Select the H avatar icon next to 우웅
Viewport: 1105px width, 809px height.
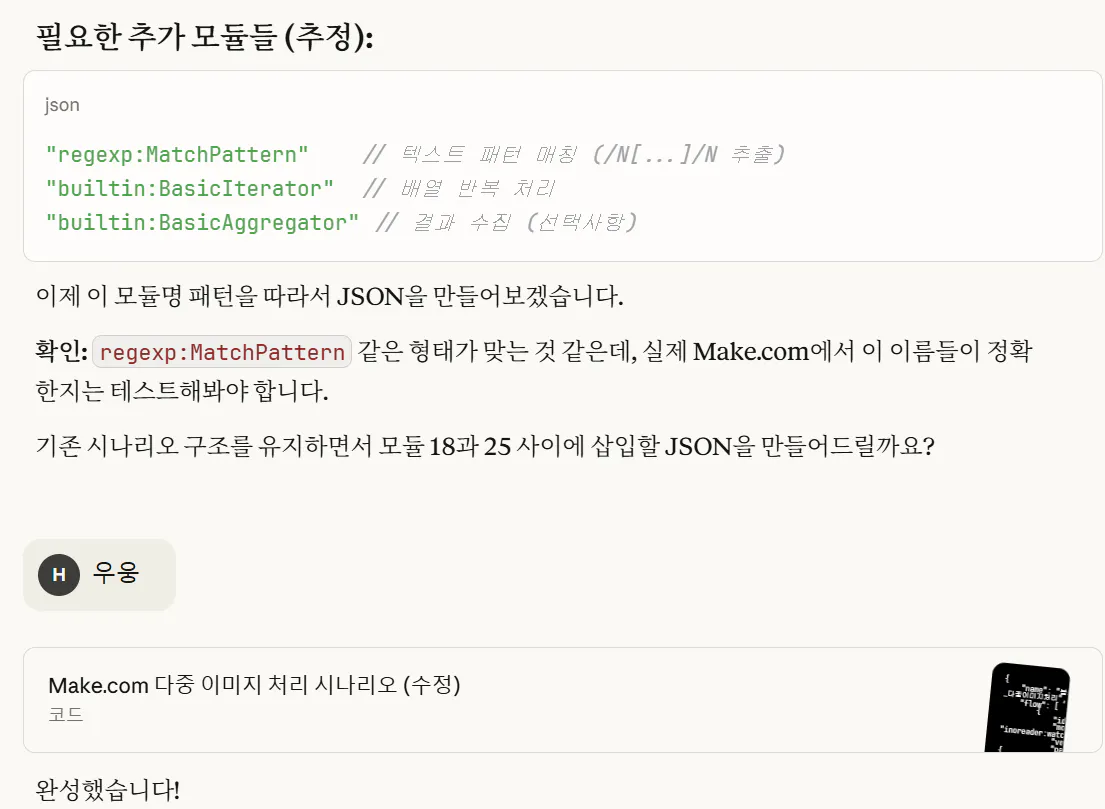point(58,574)
